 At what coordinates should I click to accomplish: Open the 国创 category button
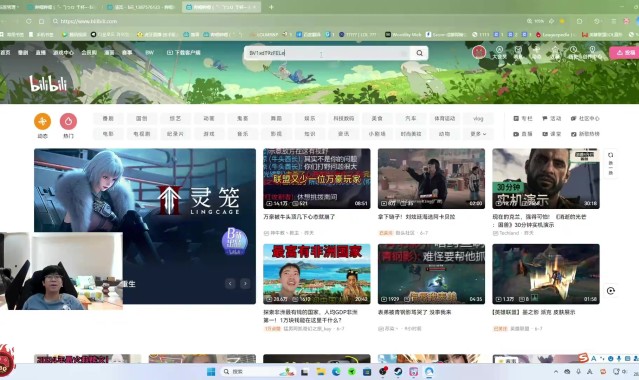pos(141,118)
